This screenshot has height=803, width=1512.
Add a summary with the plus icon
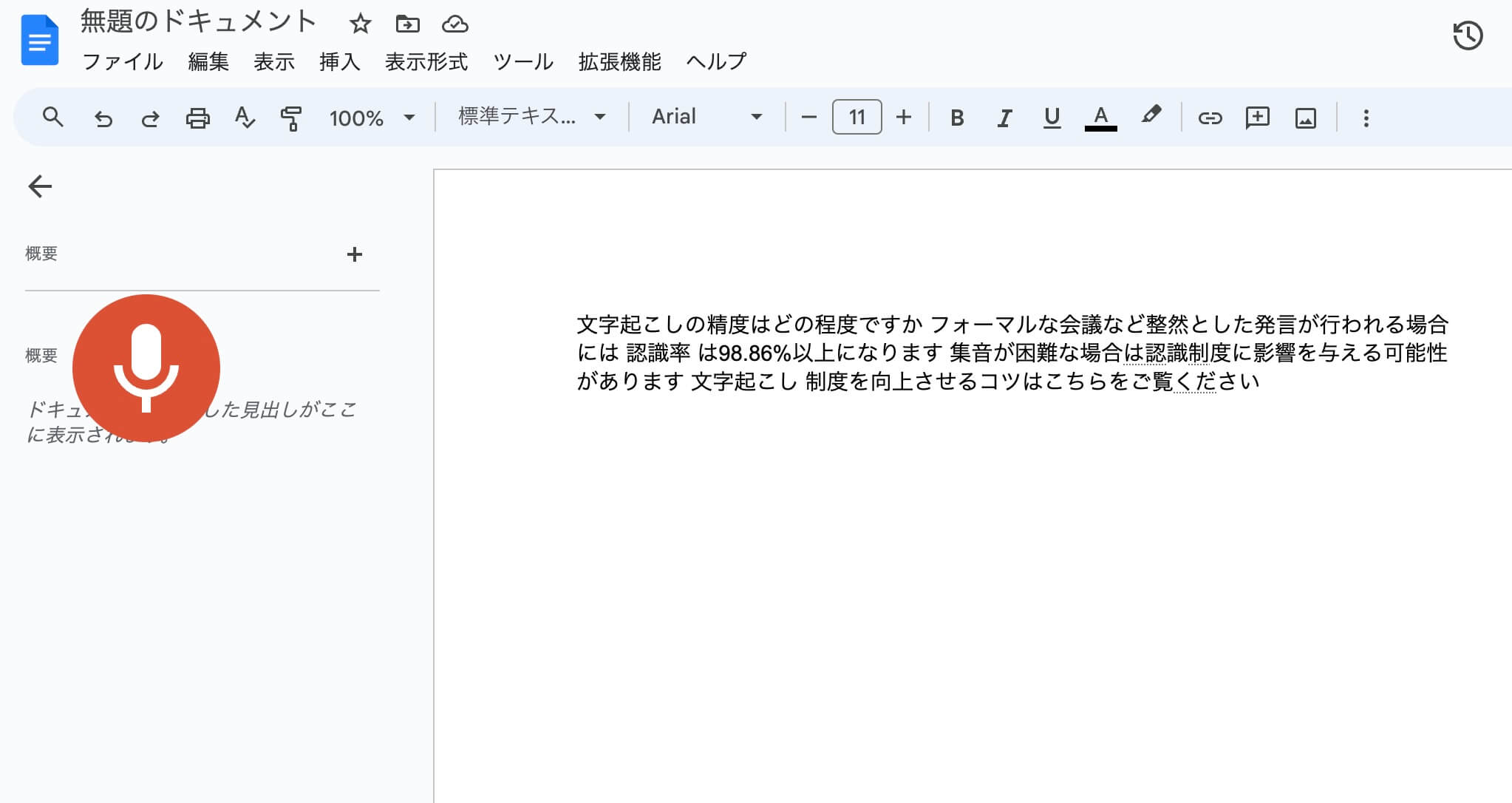(x=355, y=254)
